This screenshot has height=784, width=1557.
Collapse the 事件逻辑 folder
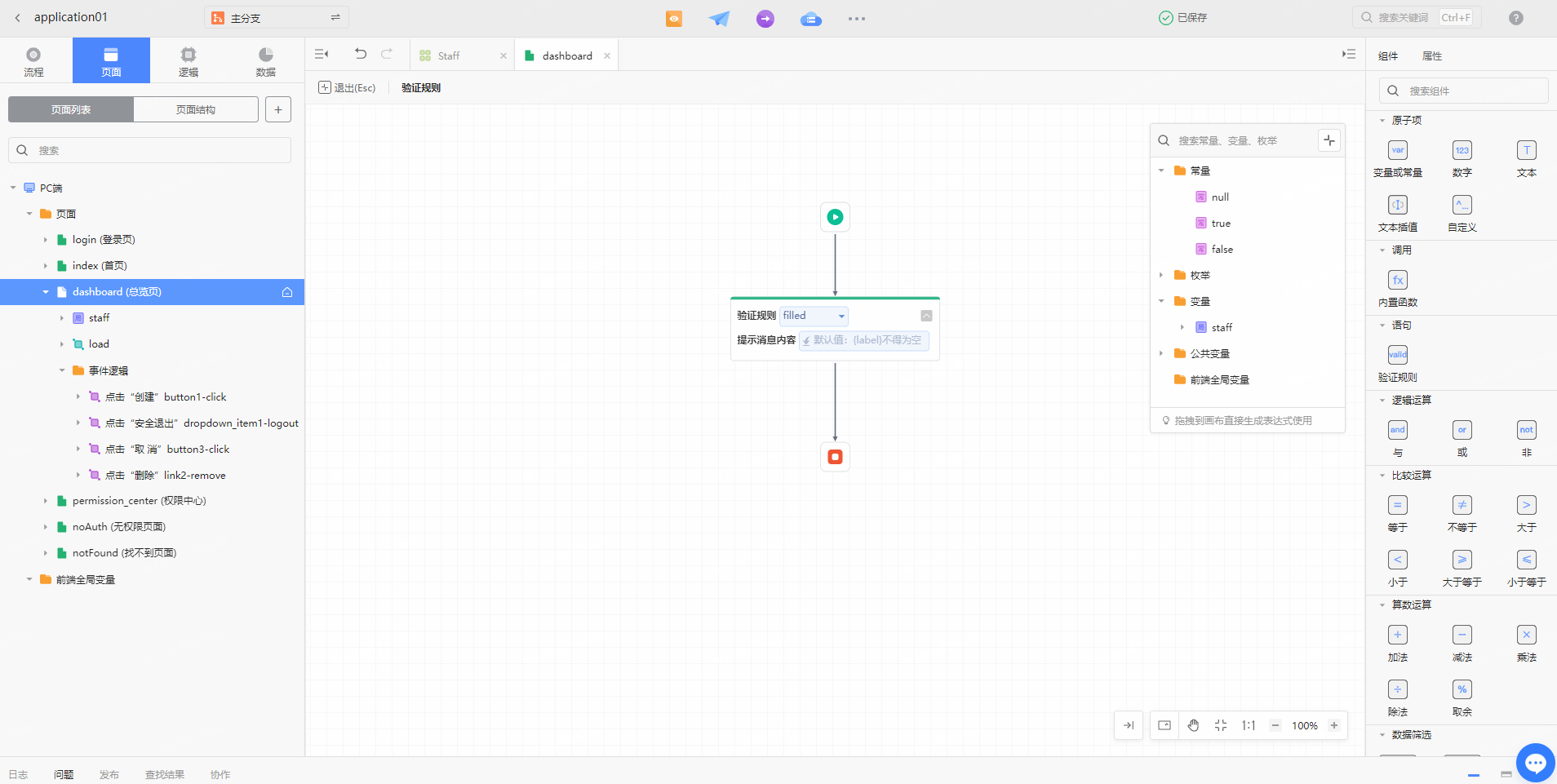62,370
